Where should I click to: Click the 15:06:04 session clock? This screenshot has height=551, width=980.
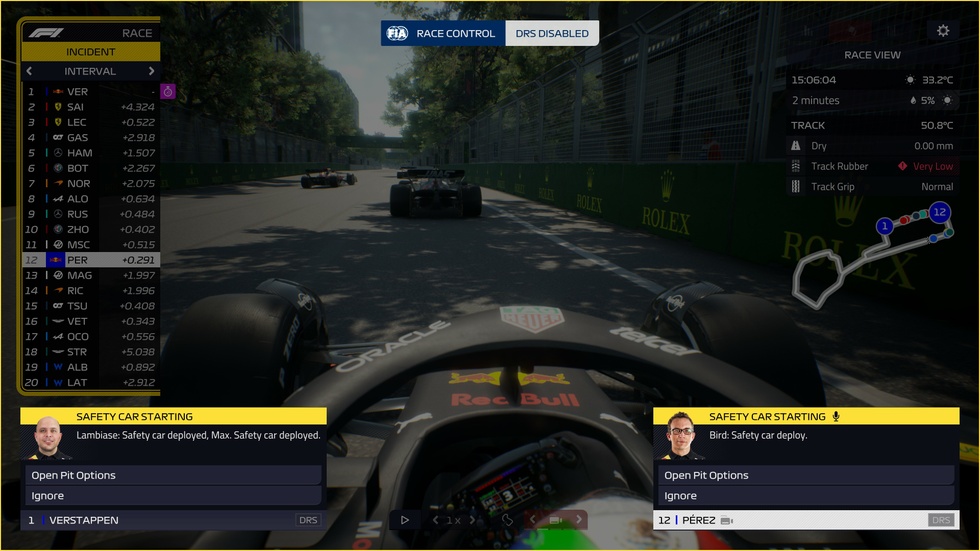[813, 80]
